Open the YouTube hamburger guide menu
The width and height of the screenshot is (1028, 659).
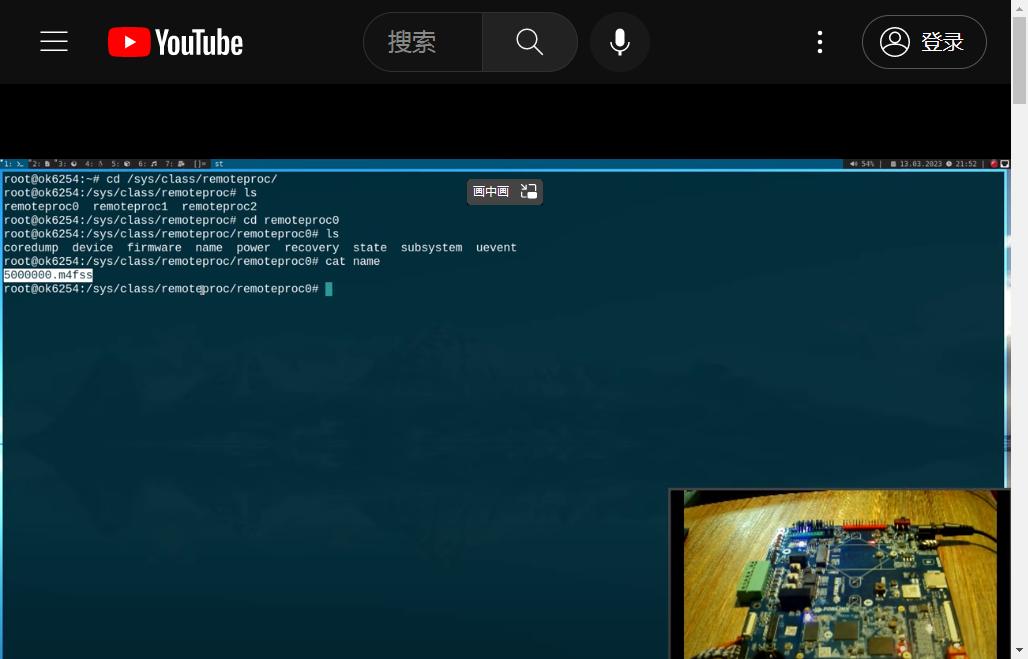coord(54,41)
